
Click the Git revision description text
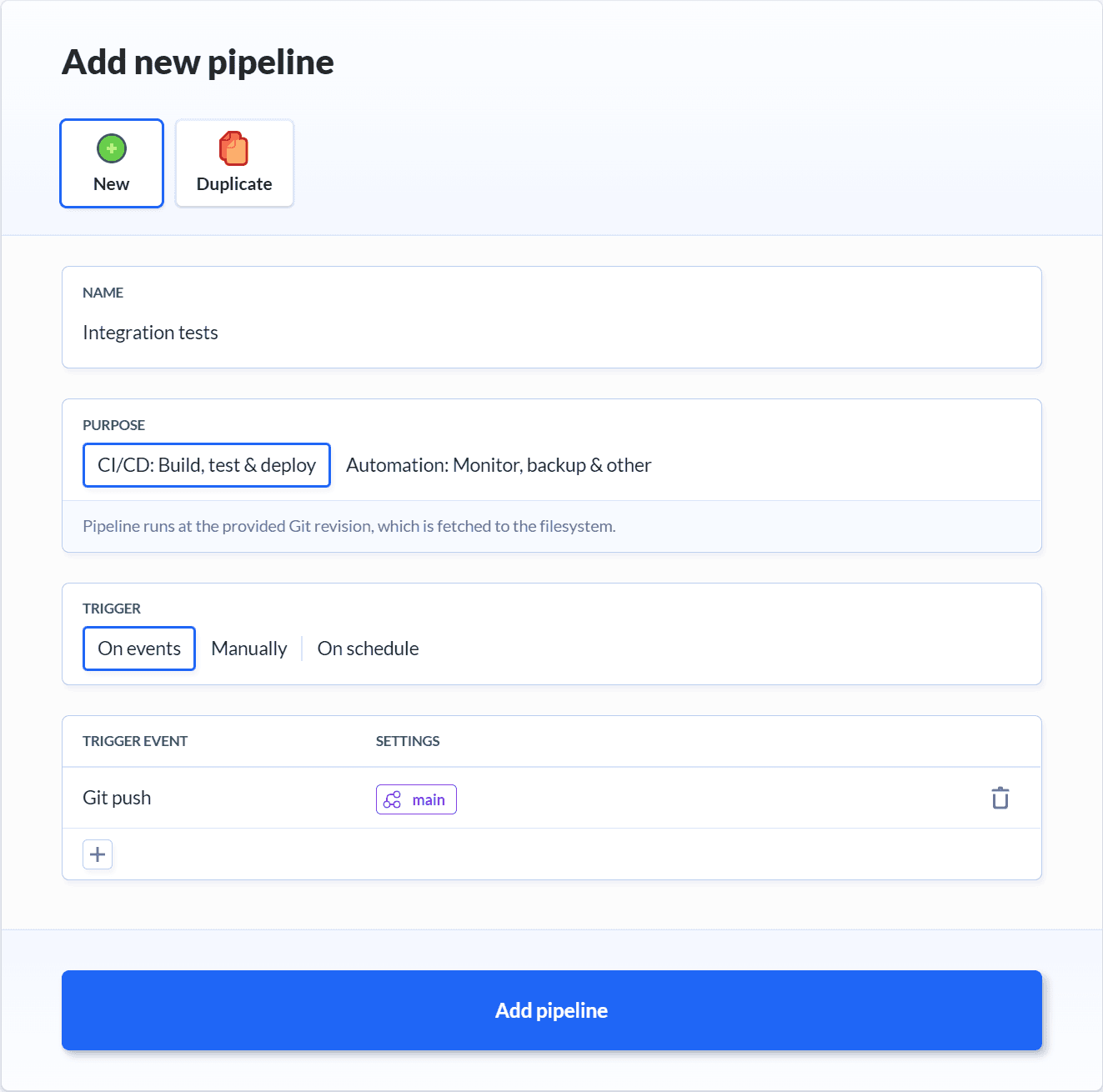click(x=349, y=526)
